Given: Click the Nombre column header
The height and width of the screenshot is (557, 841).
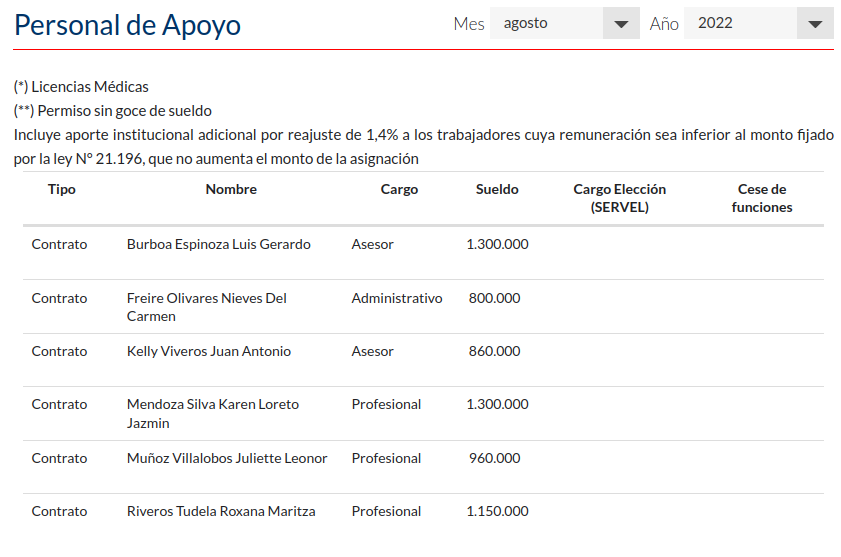Looking at the screenshot, I should [x=231, y=189].
